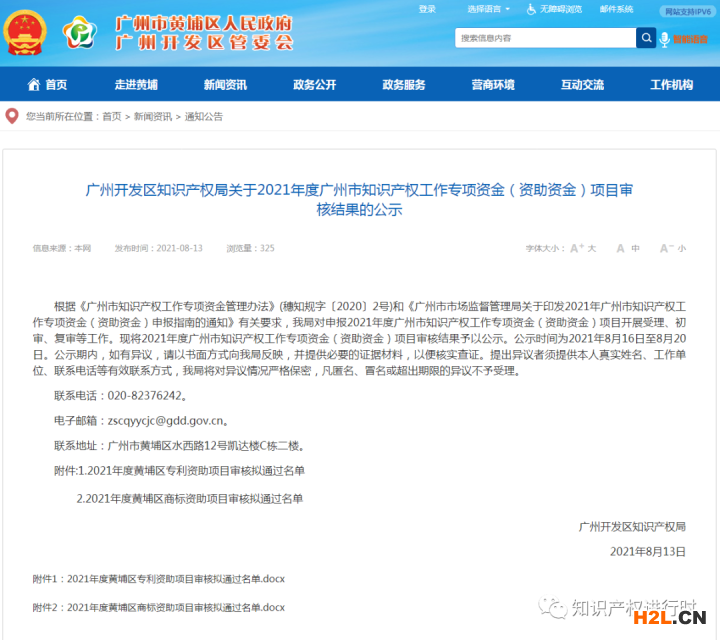Click the 网站支持IPV6 badge
720x640 pixels.
(x=688, y=11)
